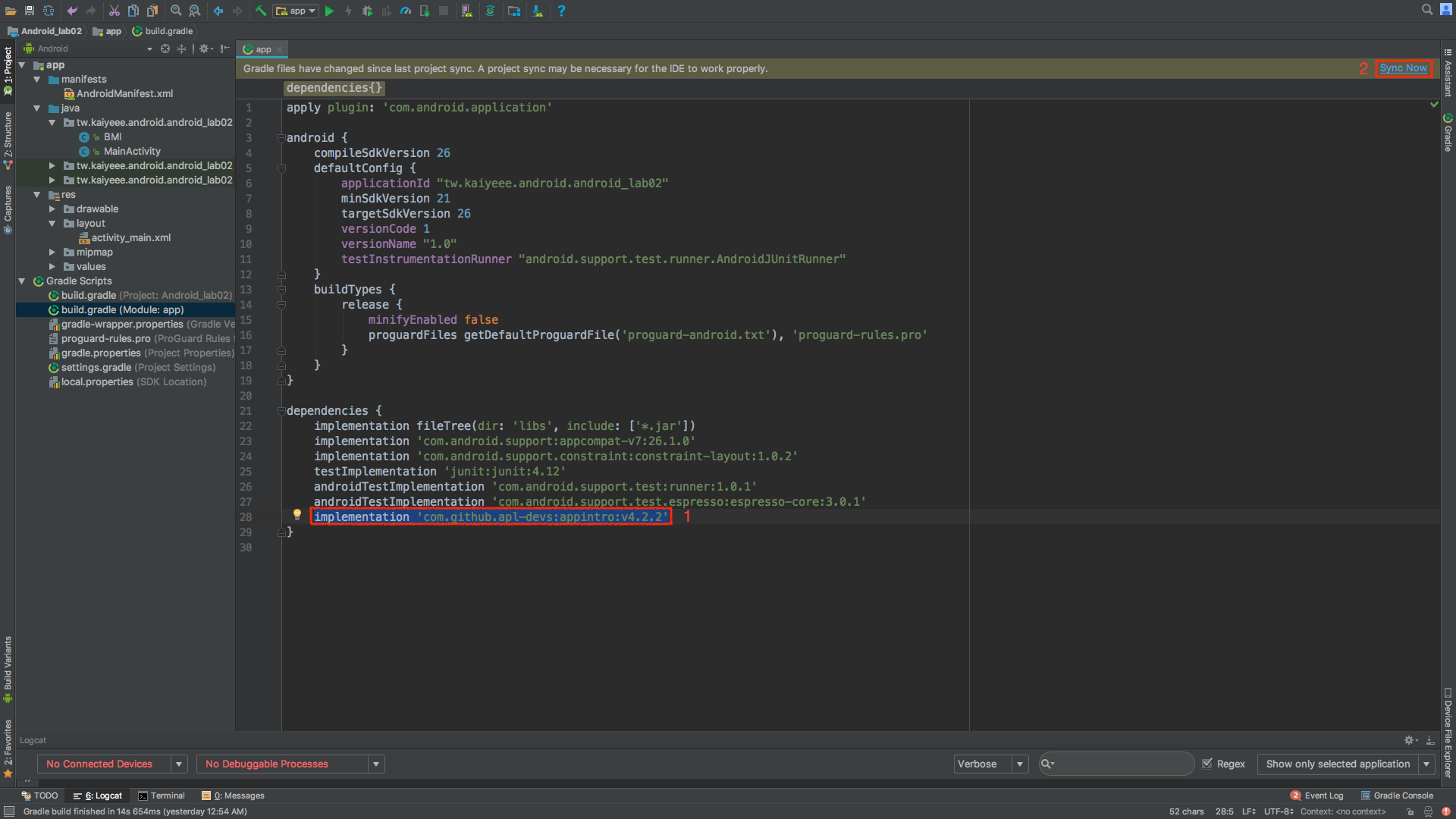
Task: Open Project Structure icon
Action: pyautogui.click(x=514, y=11)
